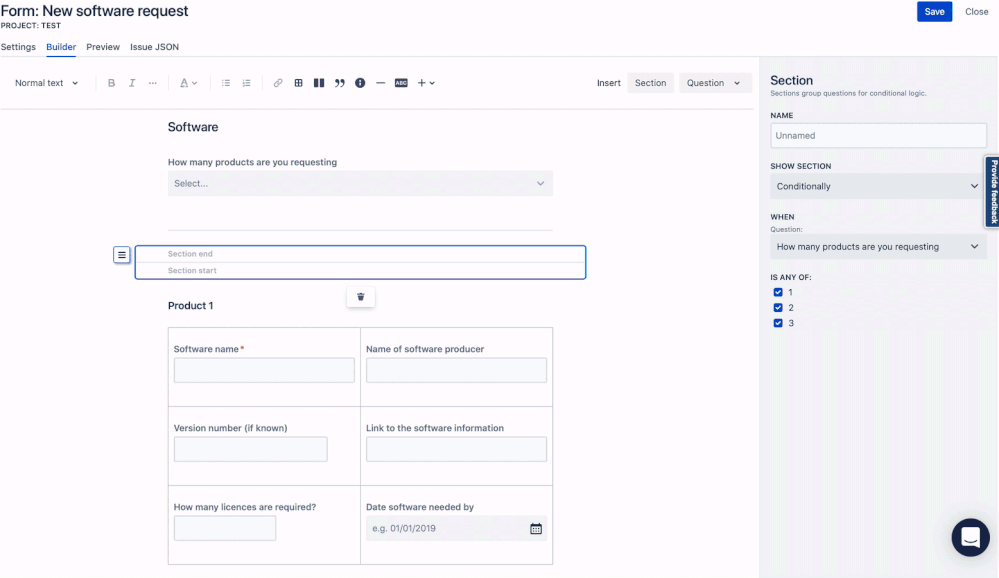Delete the Product 1 section
999x578 pixels.
(x=360, y=296)
